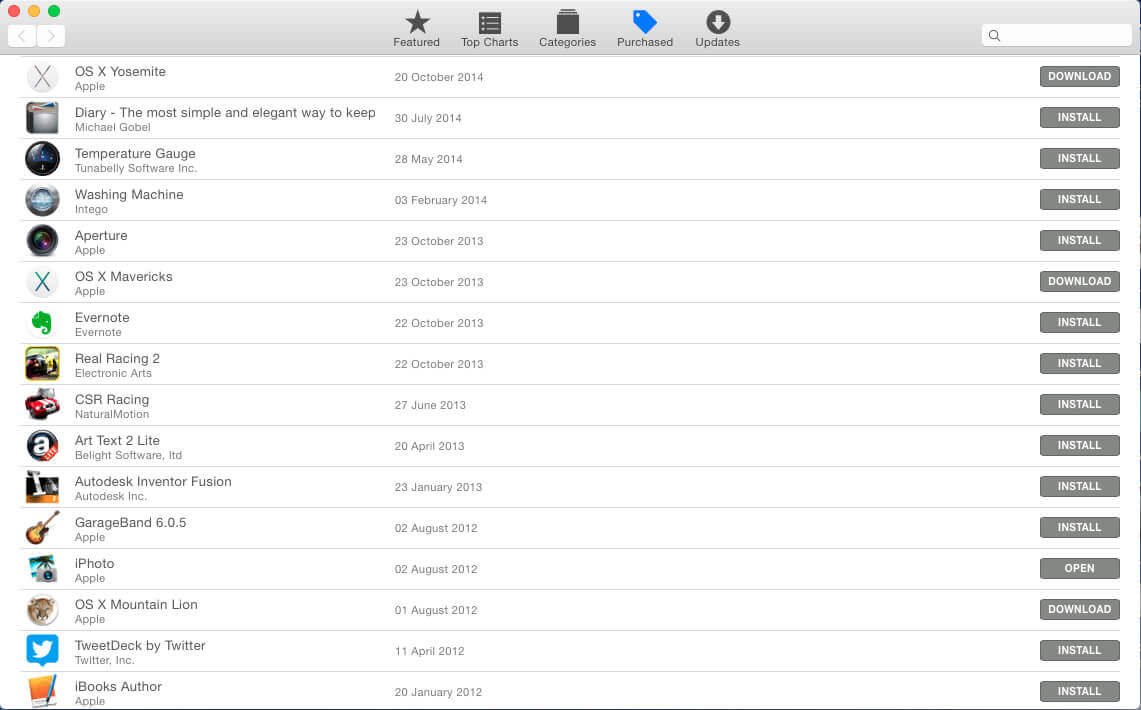
Task: Open iPhoto with the Open button
Action: tap(1079, 568)
